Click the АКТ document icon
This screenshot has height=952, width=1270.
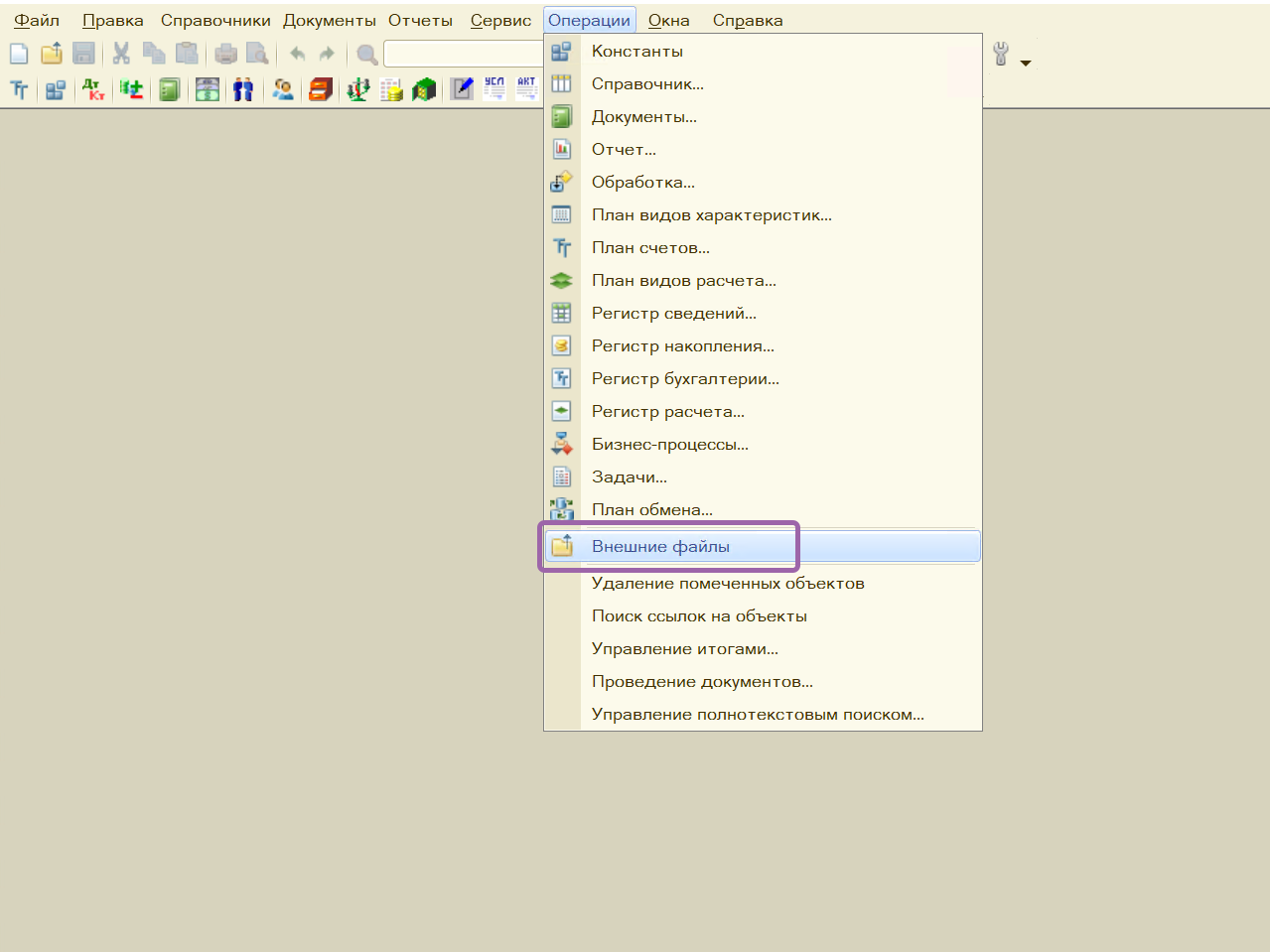[526, 89]
